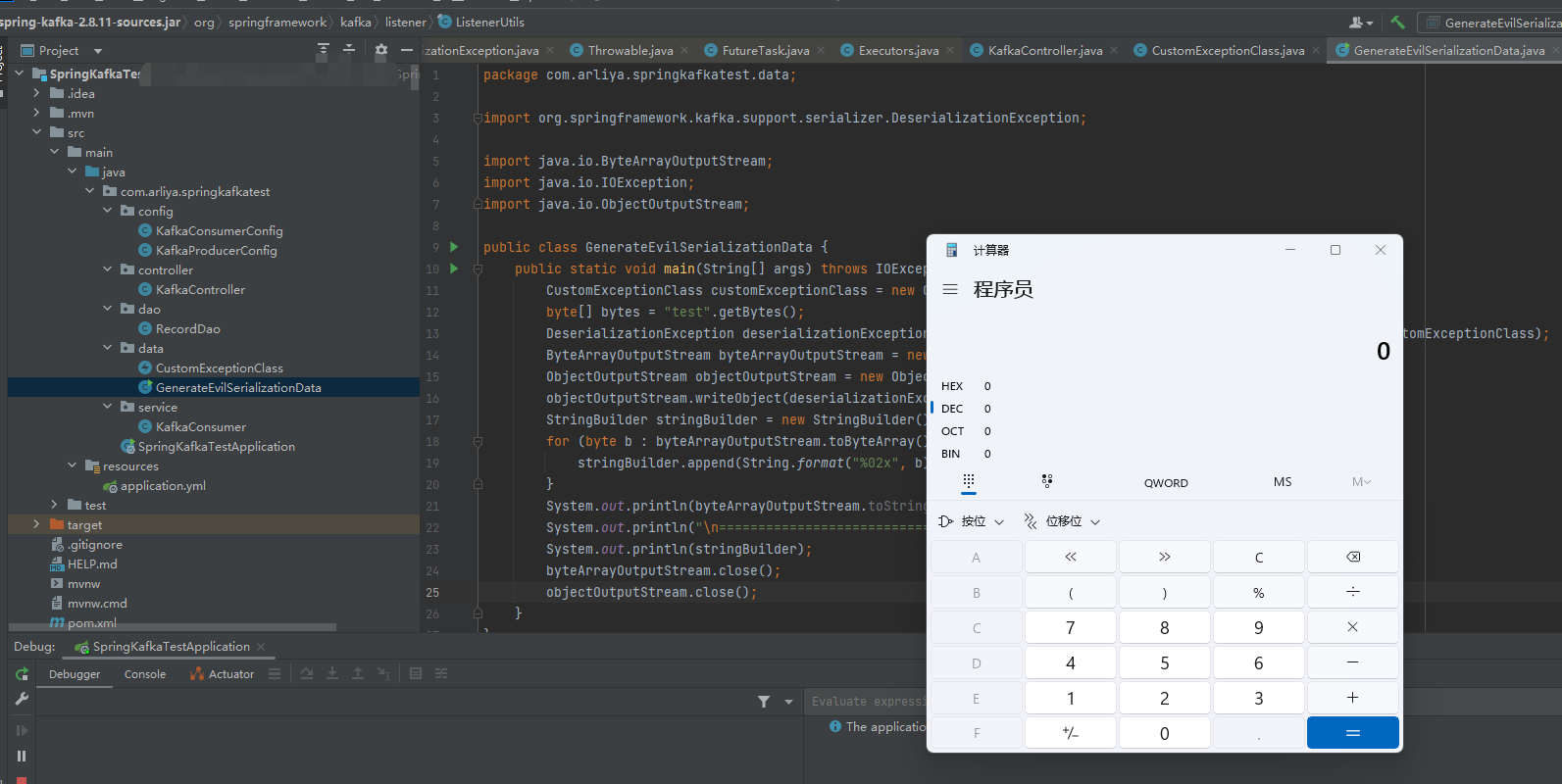Select full keypad mode in Calculator
1562x784 pixels.
[969, 481]
